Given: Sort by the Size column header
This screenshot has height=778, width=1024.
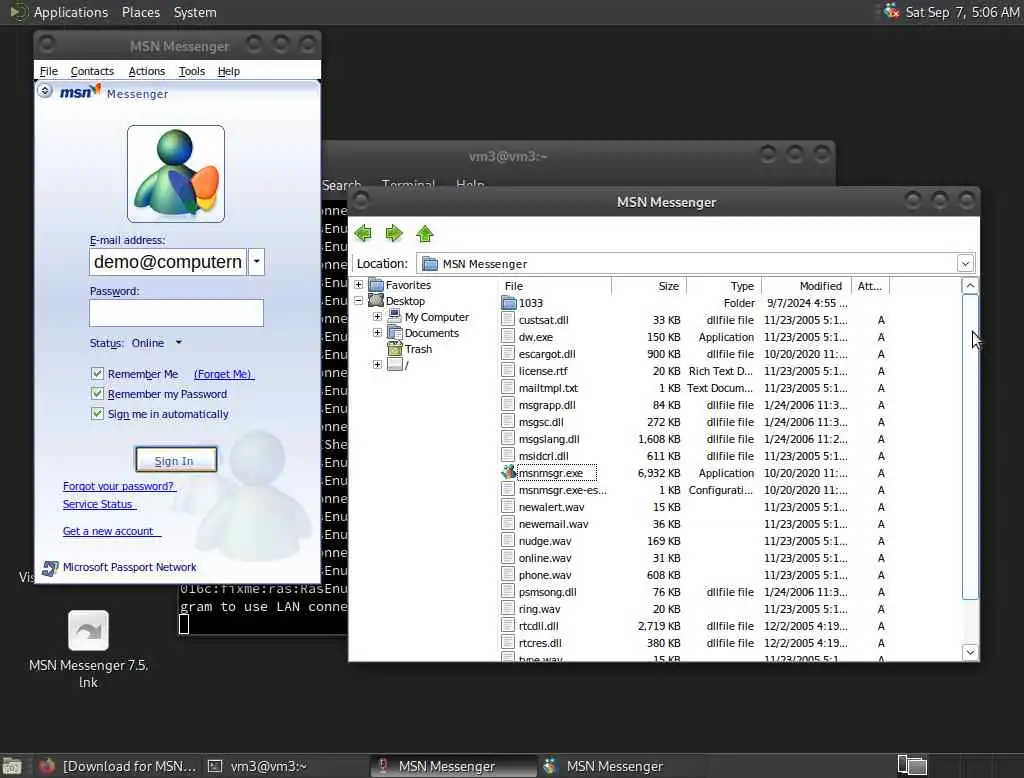Looking at the screenshot, I should point(648,285).
